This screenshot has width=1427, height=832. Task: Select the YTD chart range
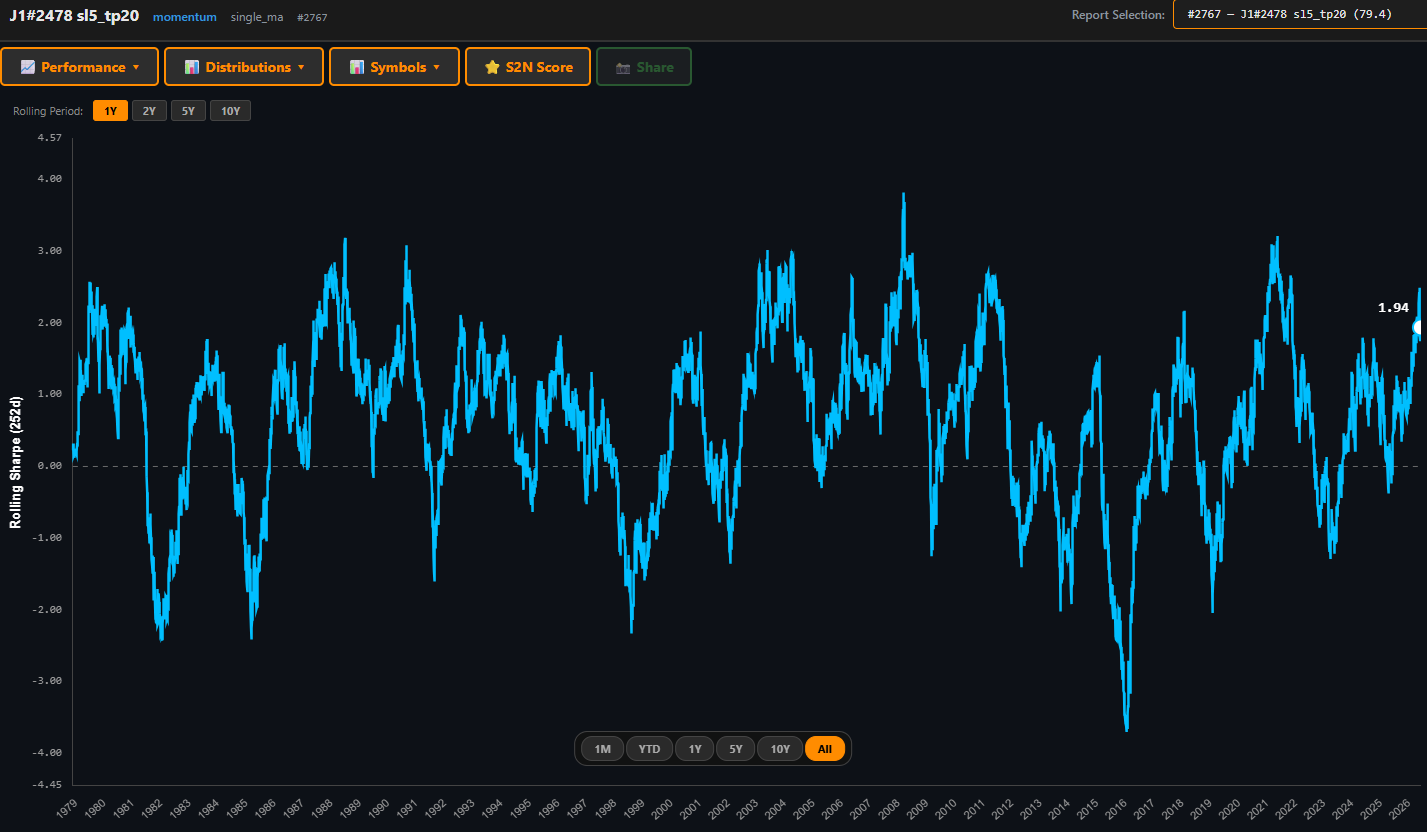(x=650, y=749)
